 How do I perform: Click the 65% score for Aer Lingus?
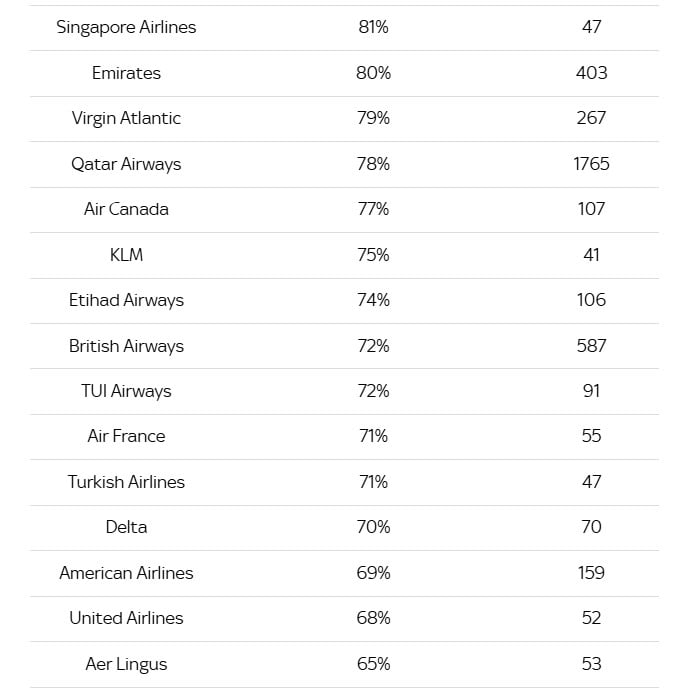373,664
